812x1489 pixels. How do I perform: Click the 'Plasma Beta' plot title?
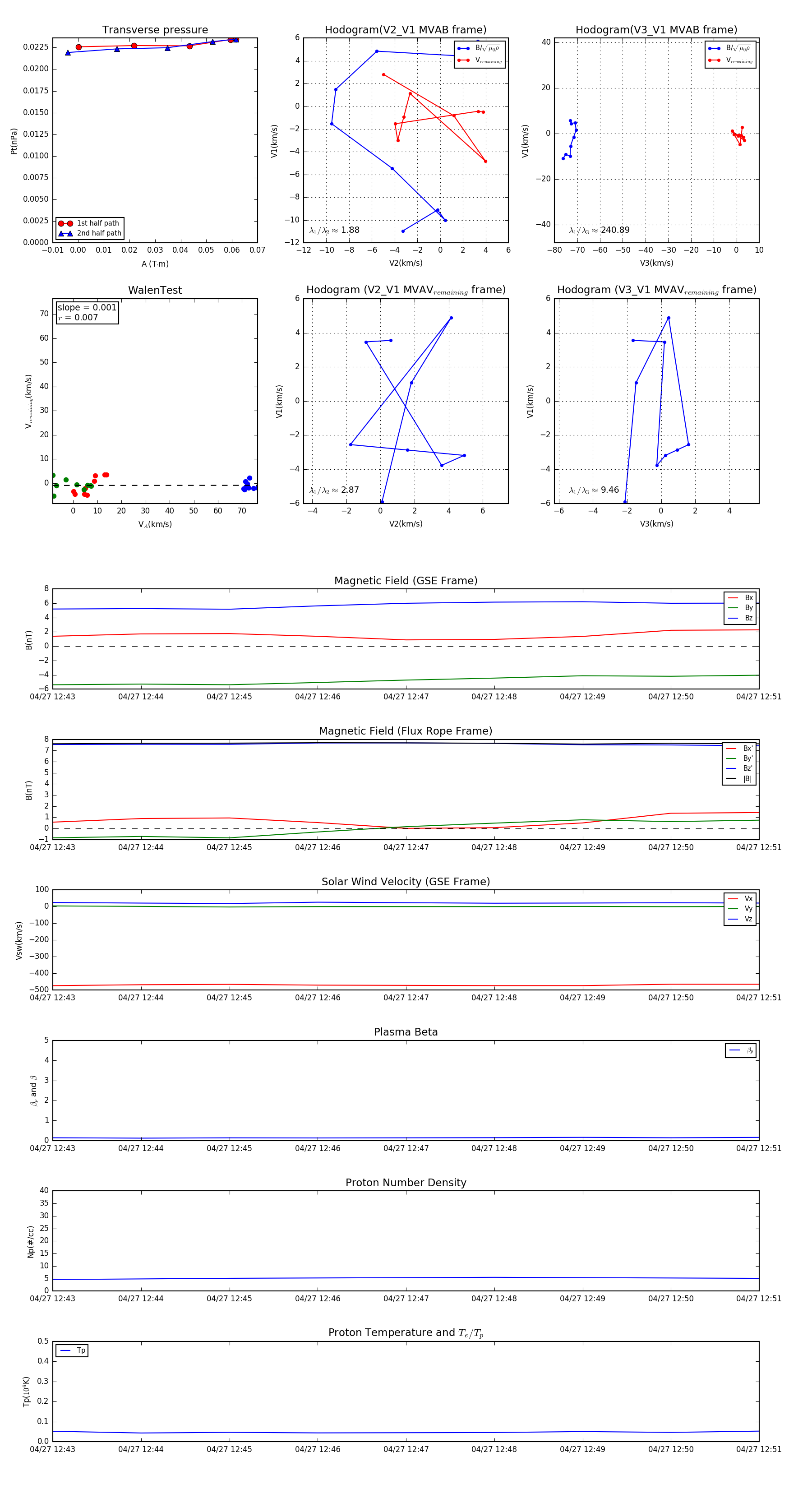tap(406, 1032)
